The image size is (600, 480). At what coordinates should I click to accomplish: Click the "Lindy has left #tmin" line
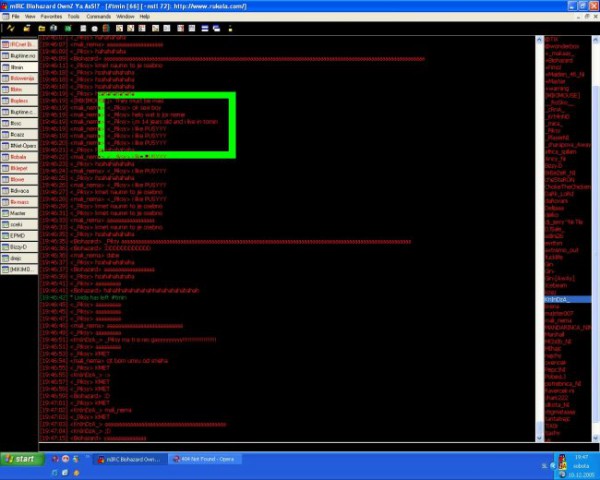pyautogui.click(x=98, y=297)
